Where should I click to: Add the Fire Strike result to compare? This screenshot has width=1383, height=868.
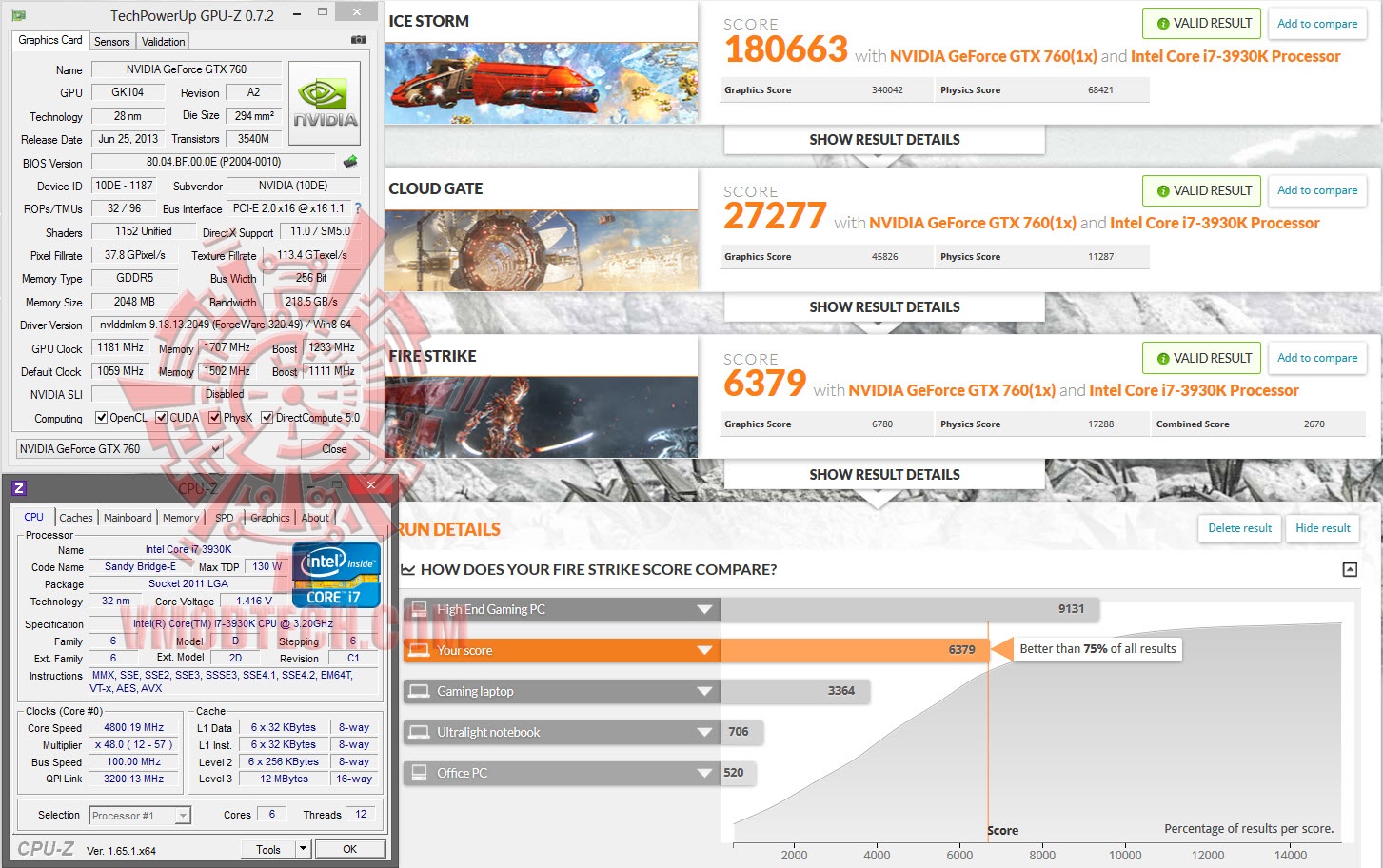(x=1317, y=358)
